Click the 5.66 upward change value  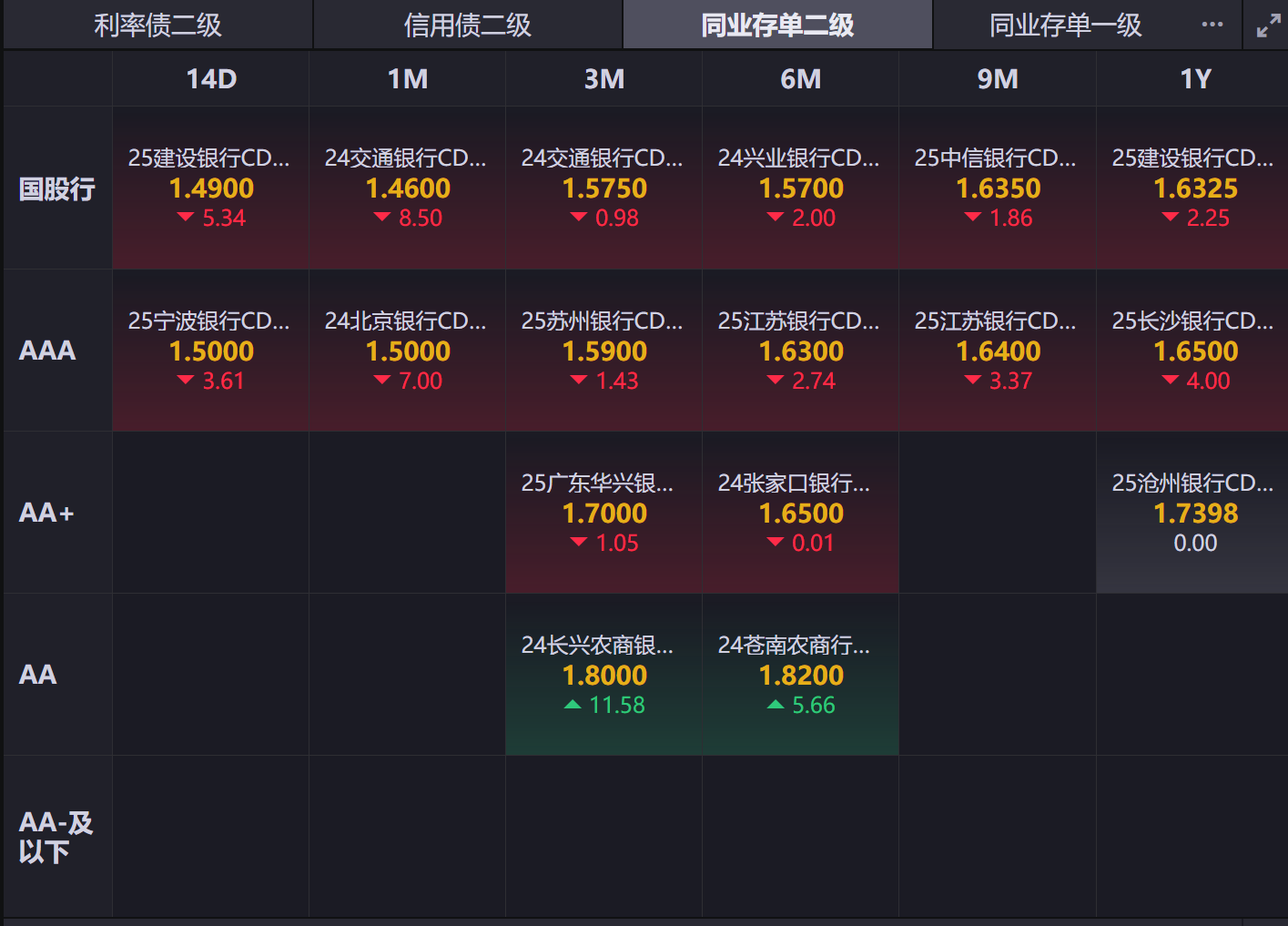tap(814, 705)
